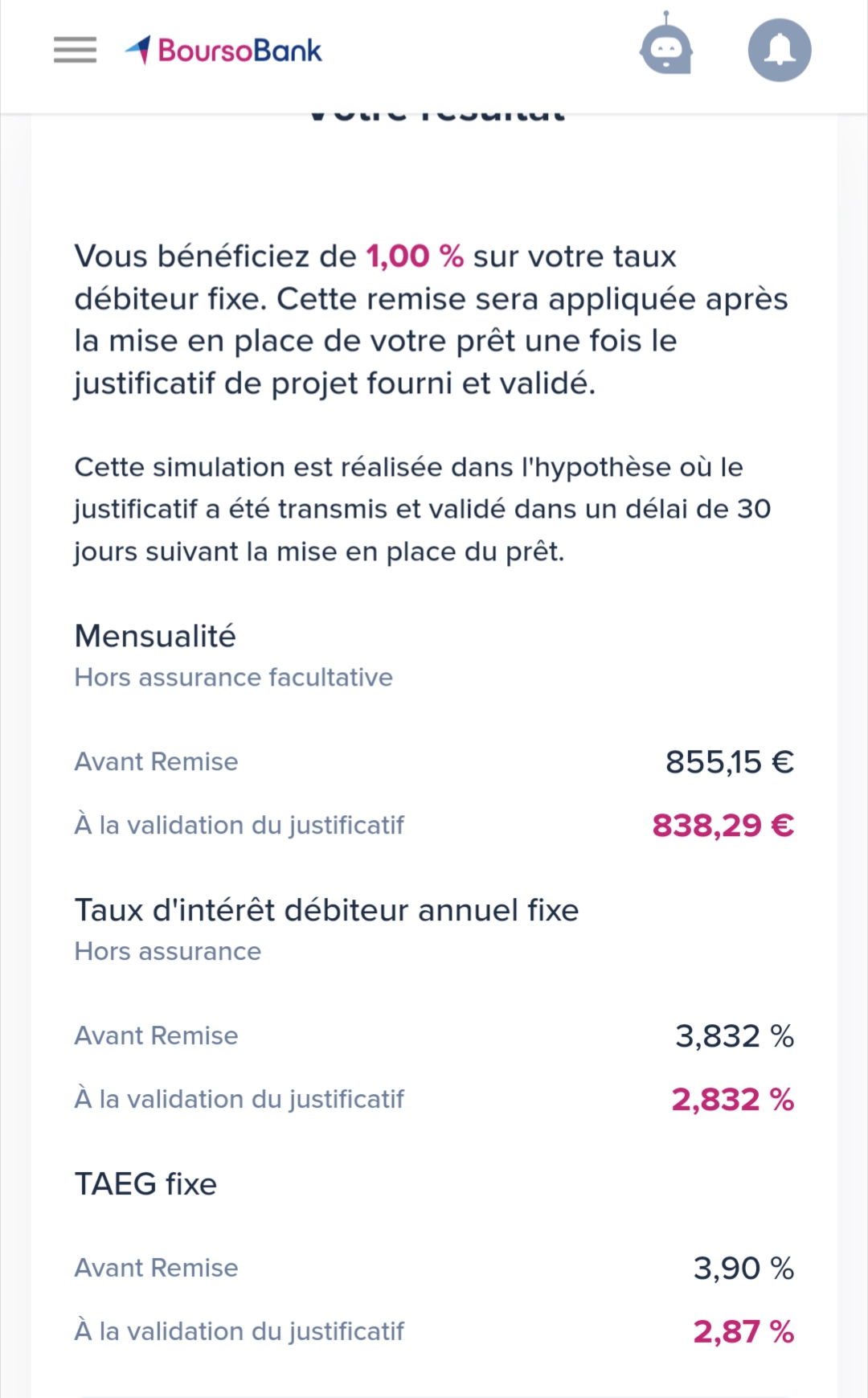Viewport: 868px width, 1398px height.
Task: Tap the simulation hypothesis paragraph
Action: 423,509
